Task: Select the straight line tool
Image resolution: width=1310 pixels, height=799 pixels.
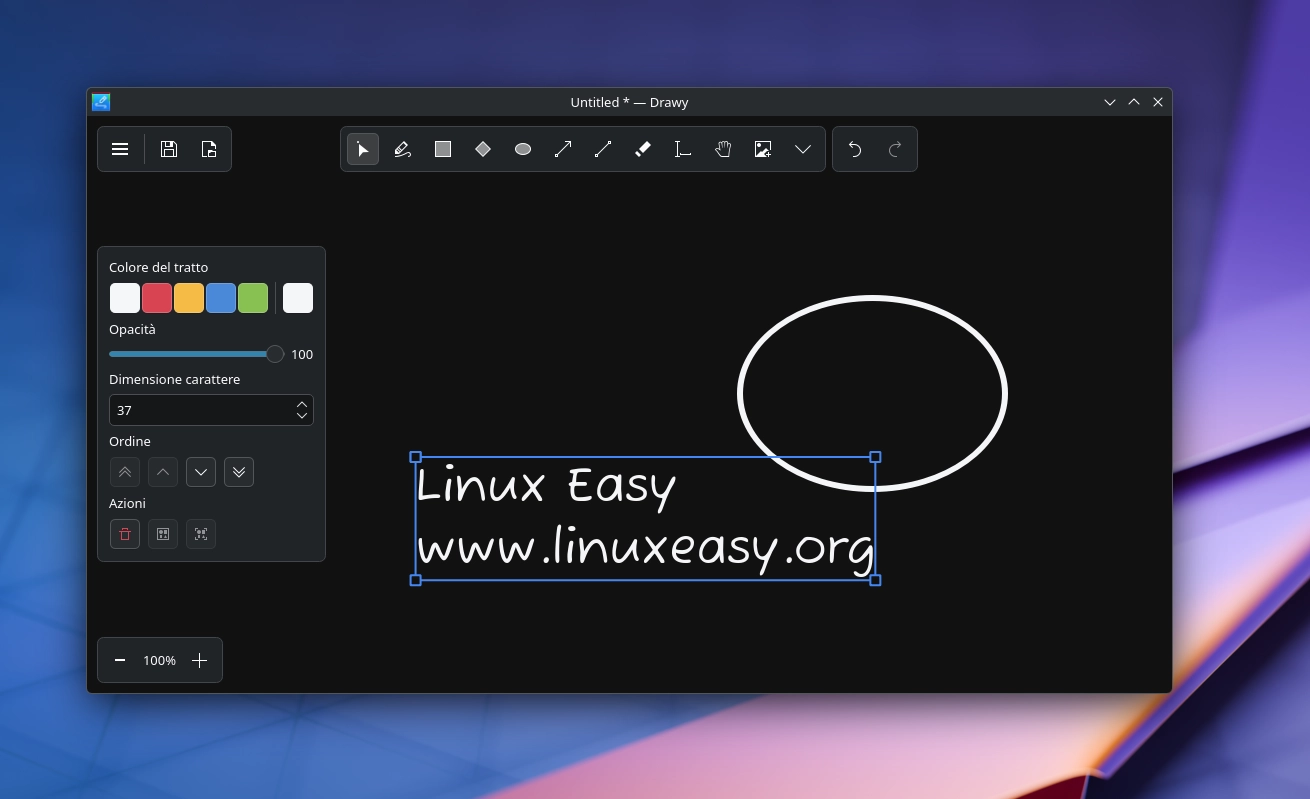Action: click(603, 149)
